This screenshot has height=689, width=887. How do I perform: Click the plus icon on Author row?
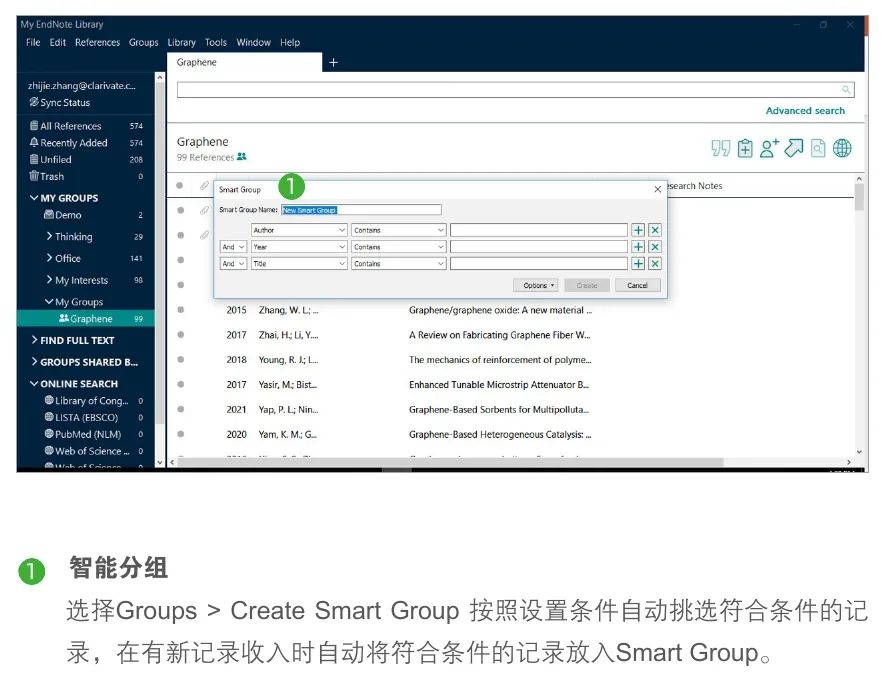click(638, 230)
